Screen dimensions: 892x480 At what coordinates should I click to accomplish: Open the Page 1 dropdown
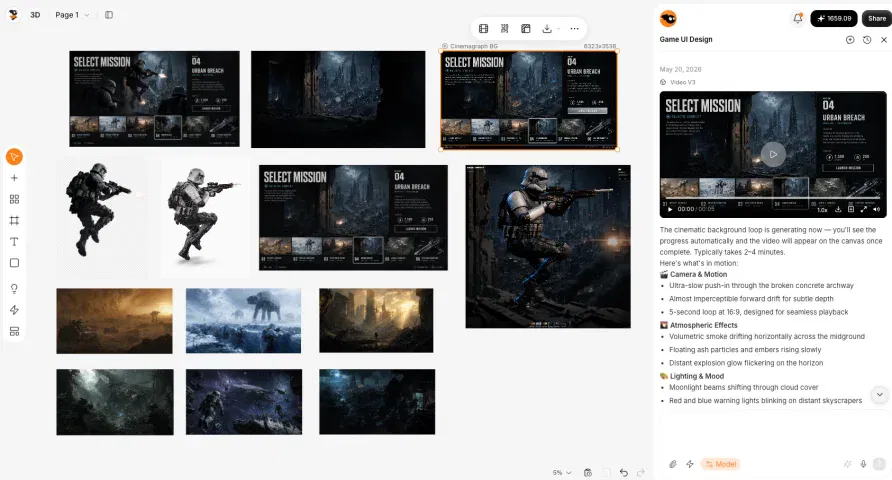point(72,15)
